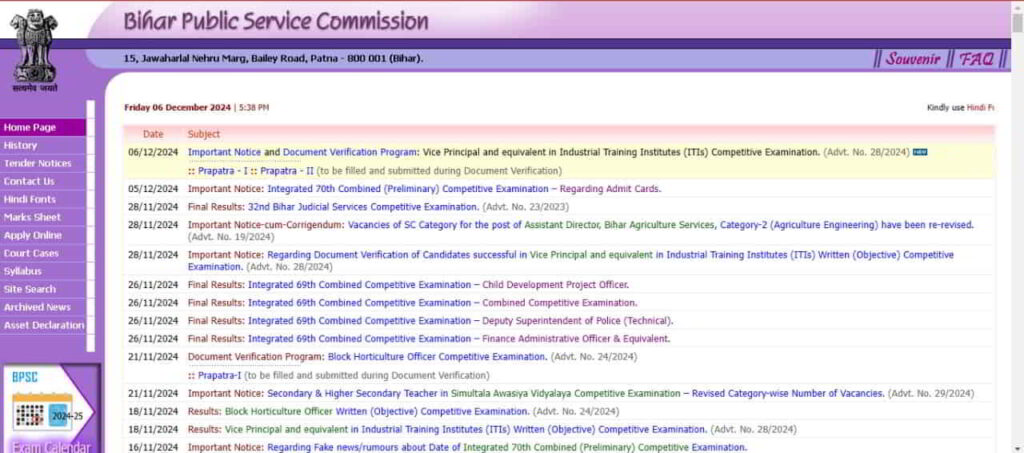
Task: Click the 'Friday 06 December 2024' date text
Action: click(177, 108)
